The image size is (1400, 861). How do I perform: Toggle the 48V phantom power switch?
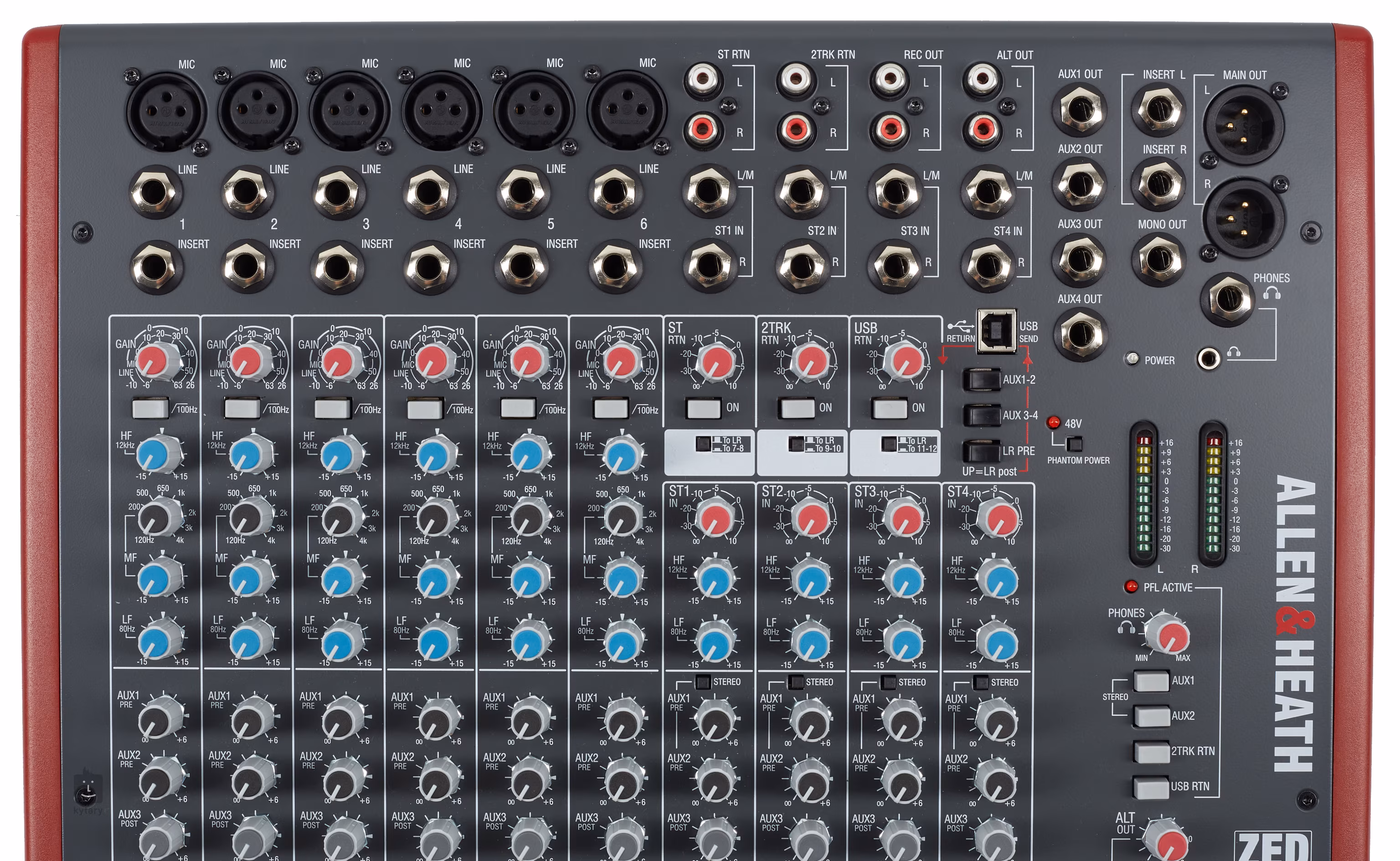(1074, 444)
